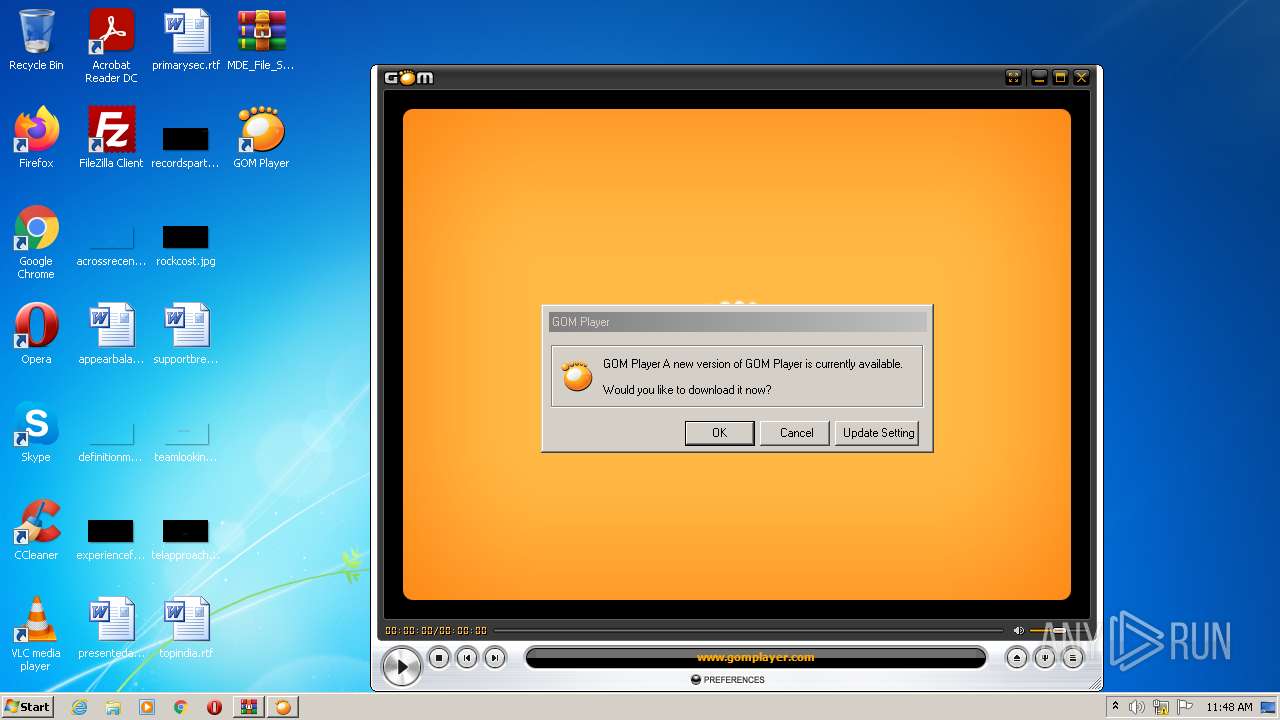Open the MDE_File_S archive
The height and width of the screenshot is (720, 1280).
point(261,41)
